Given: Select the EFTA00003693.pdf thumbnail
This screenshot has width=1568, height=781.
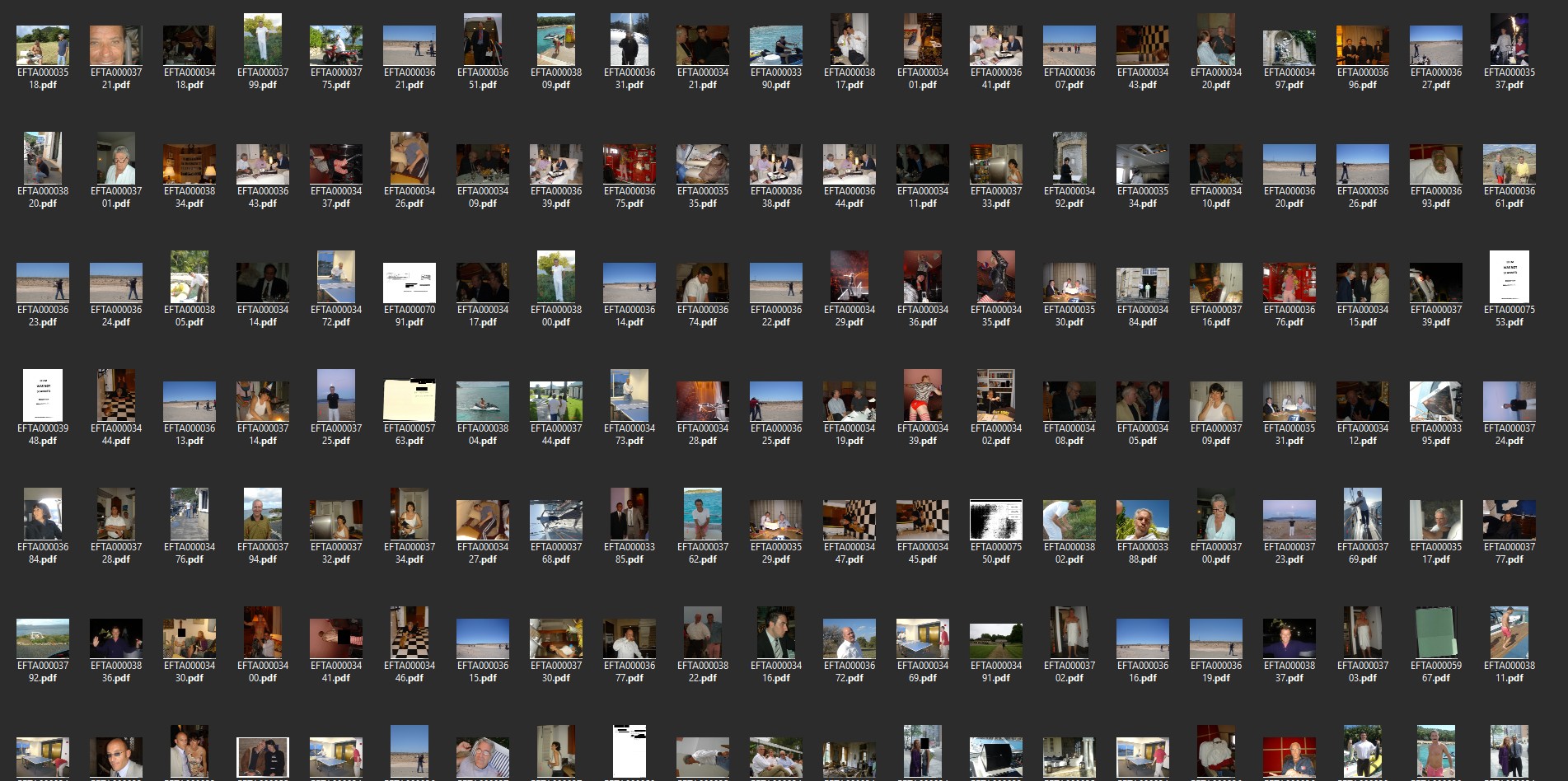Looking at the screenshot, I should pyautogui.click(x=1436, y=164).
